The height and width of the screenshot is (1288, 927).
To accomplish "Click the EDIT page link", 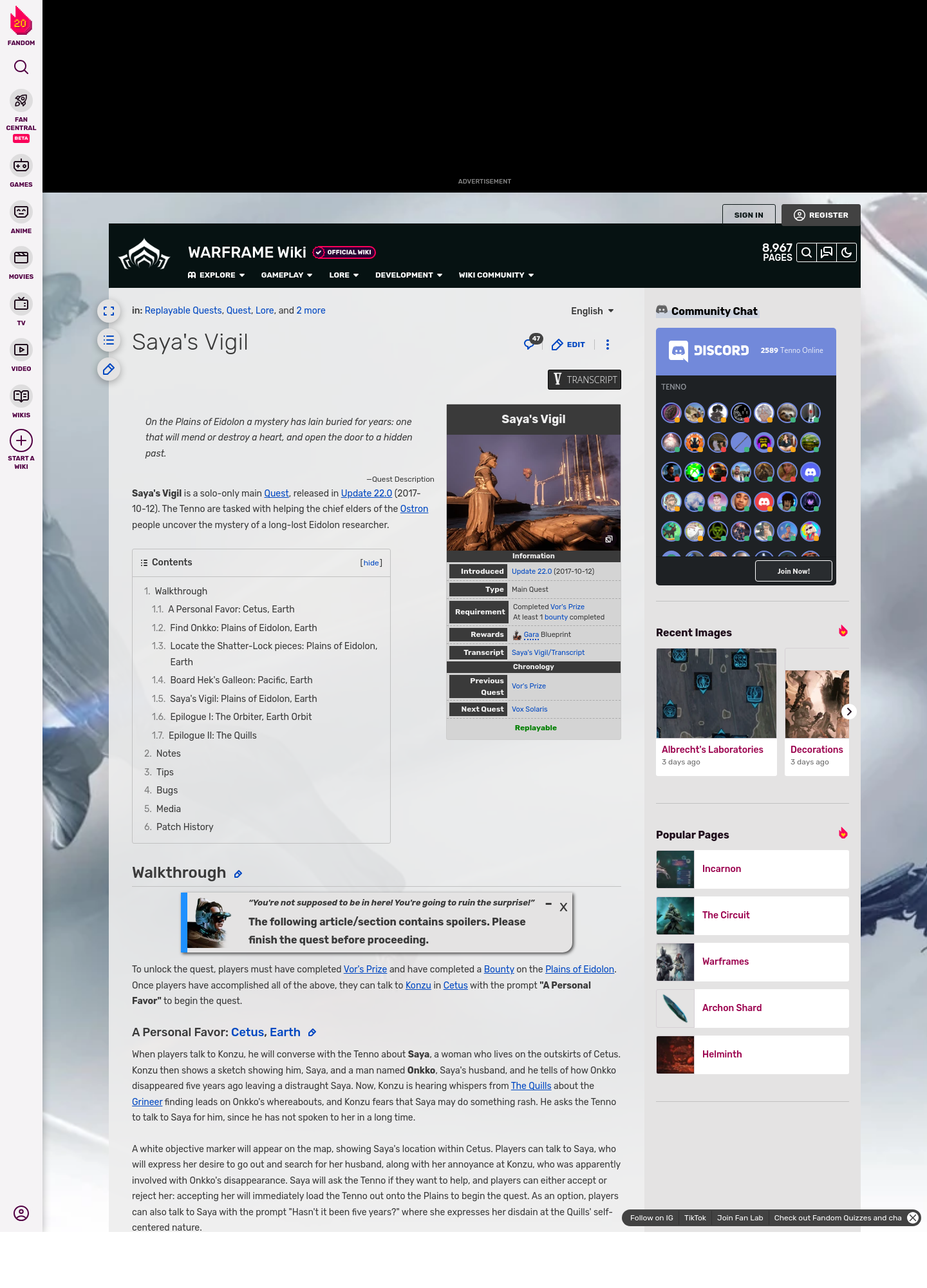I will [568, 345].
